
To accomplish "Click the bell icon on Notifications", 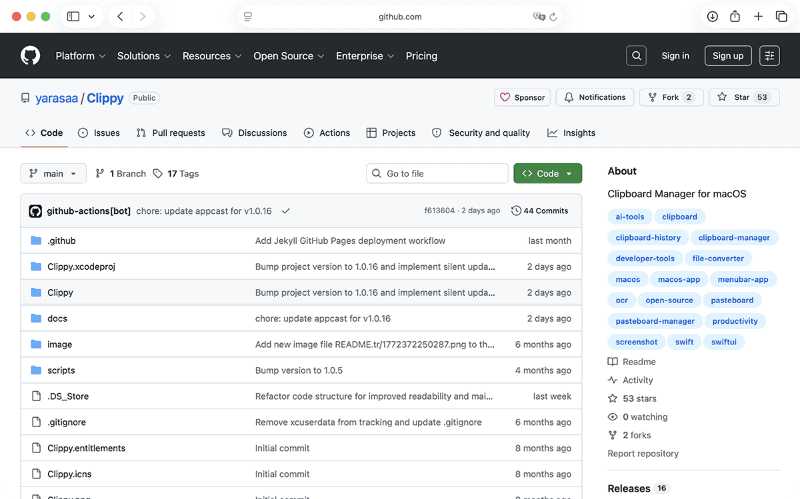I will point(569,97).
